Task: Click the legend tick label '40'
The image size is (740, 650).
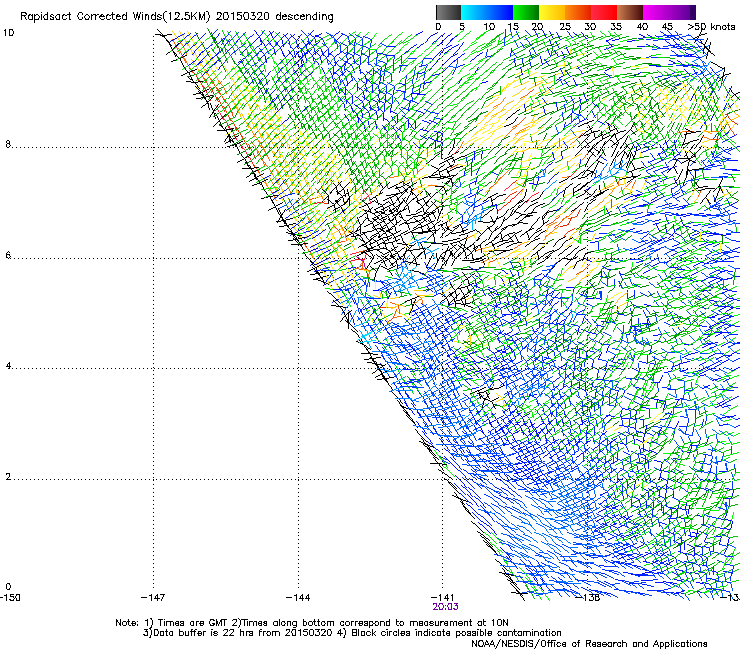Action: pyautogui.click(x=642, y=27)
